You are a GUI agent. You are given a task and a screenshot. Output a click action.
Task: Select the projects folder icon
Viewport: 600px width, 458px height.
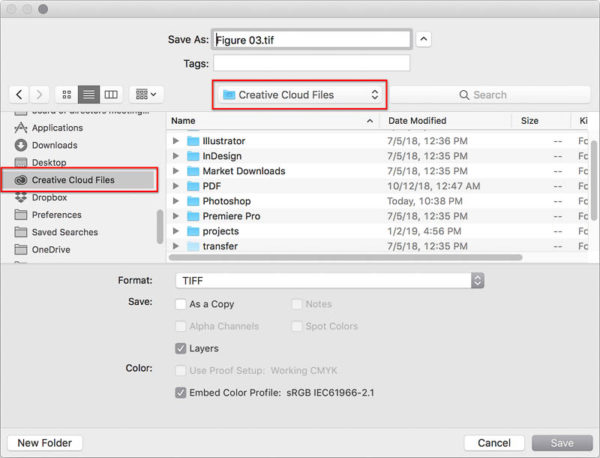(193, 231)
